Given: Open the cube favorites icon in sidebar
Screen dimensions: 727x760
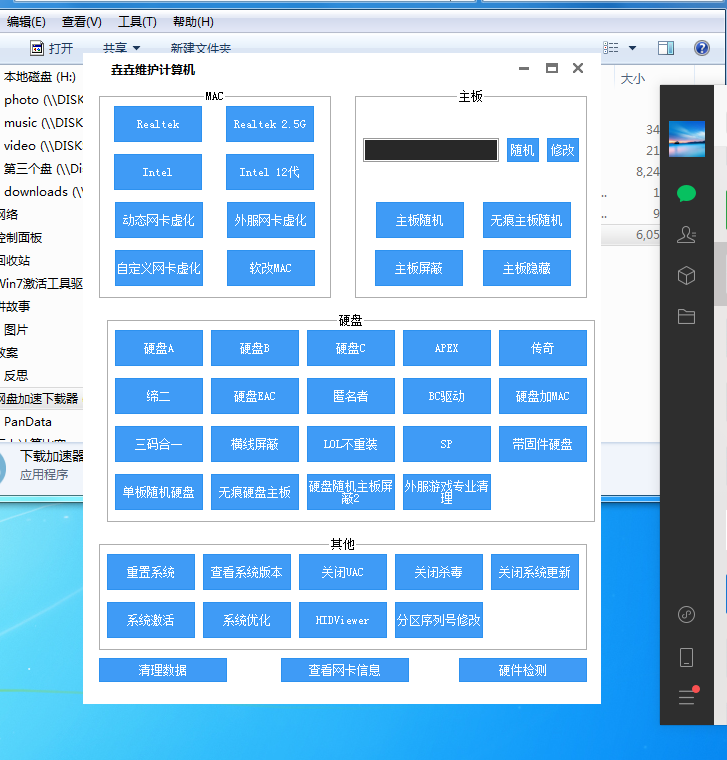Looking at the screenshot, I should (686, 276).
